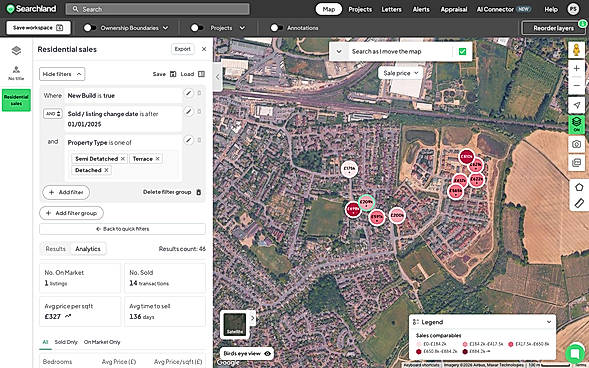This screenshot has width=589, height=368.
Task: Select the On Market Only tab
Action: pyautogui.click(x=102, y=342)
